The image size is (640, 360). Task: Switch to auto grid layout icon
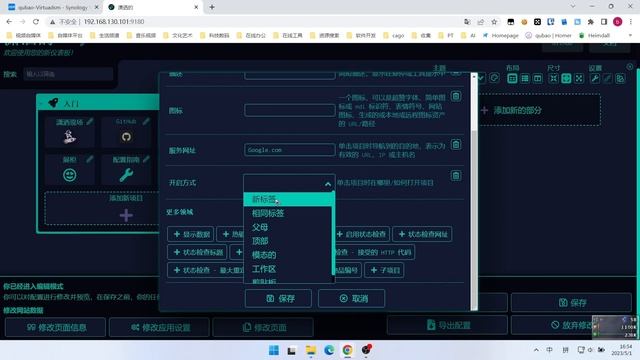pos(512,78)
